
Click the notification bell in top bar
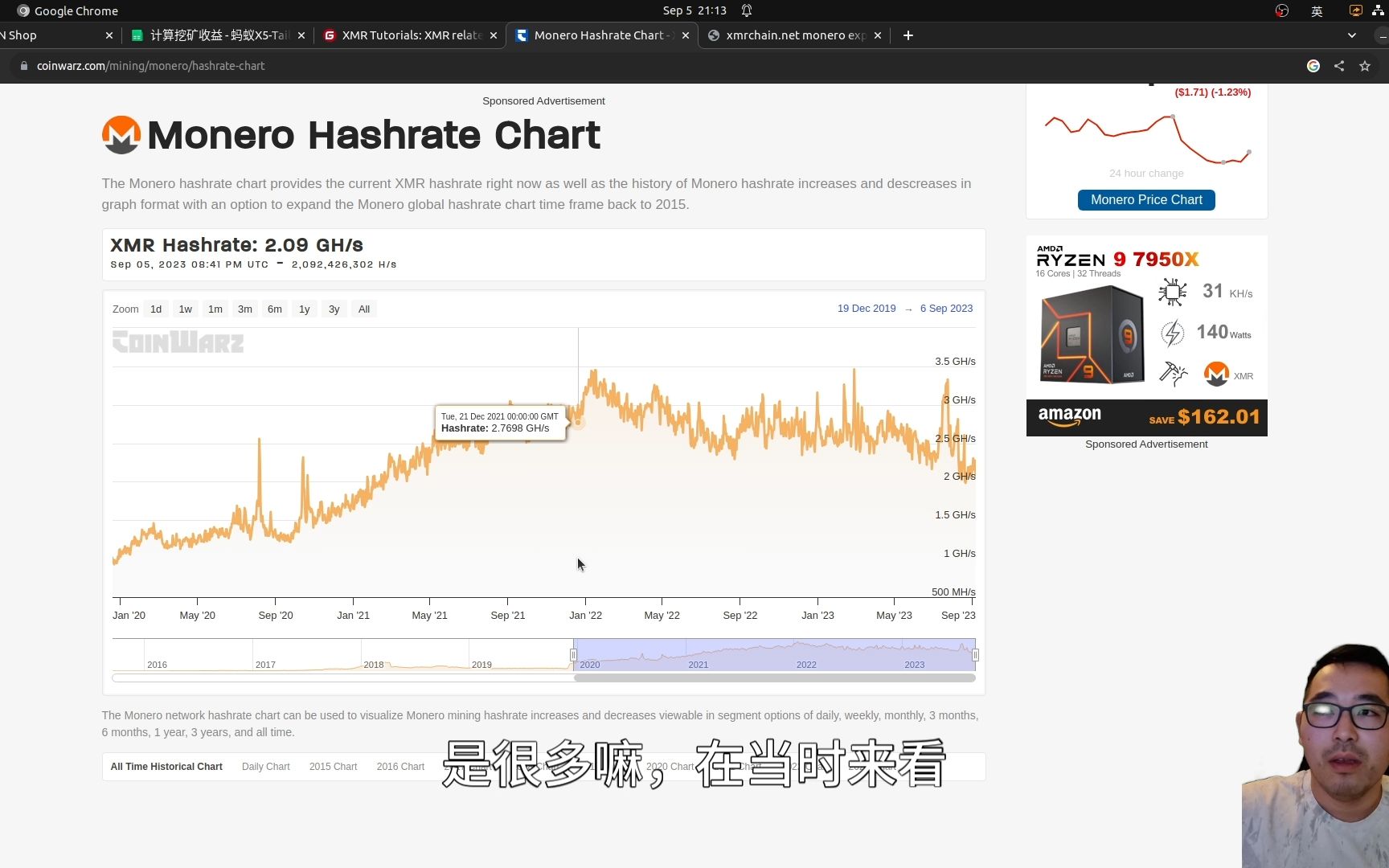747,10
